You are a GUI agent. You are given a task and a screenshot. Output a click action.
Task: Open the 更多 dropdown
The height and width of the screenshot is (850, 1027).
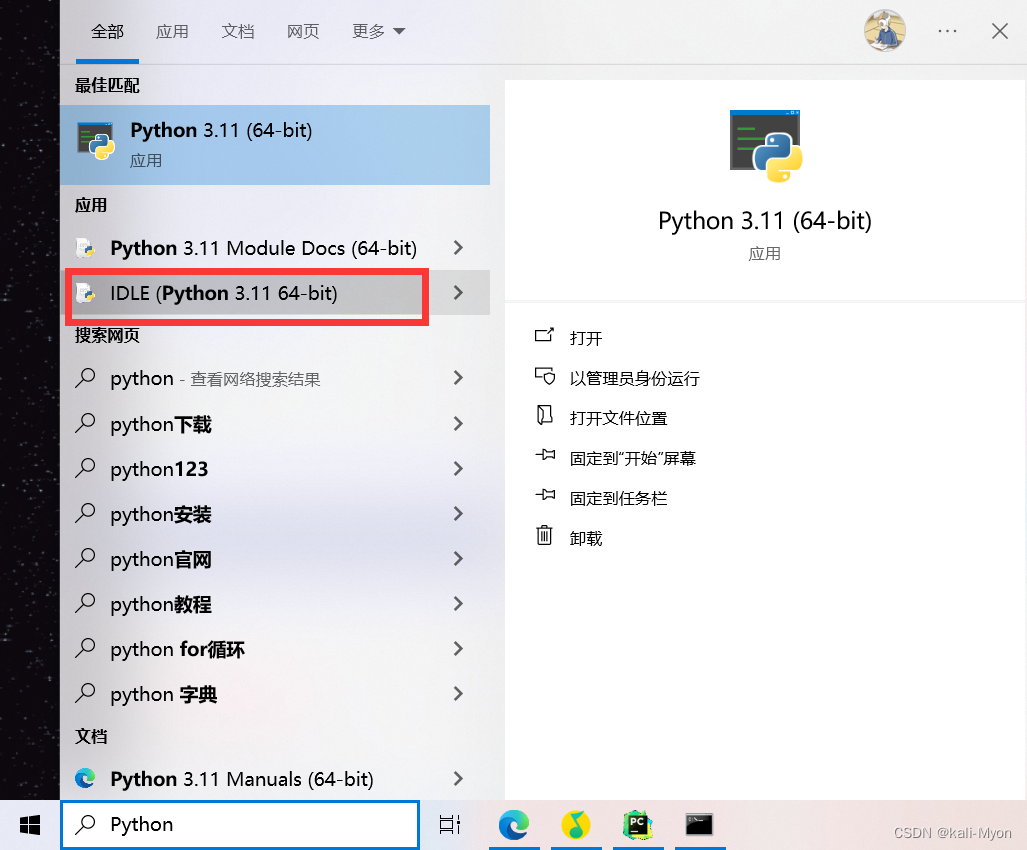click(379, 31)
